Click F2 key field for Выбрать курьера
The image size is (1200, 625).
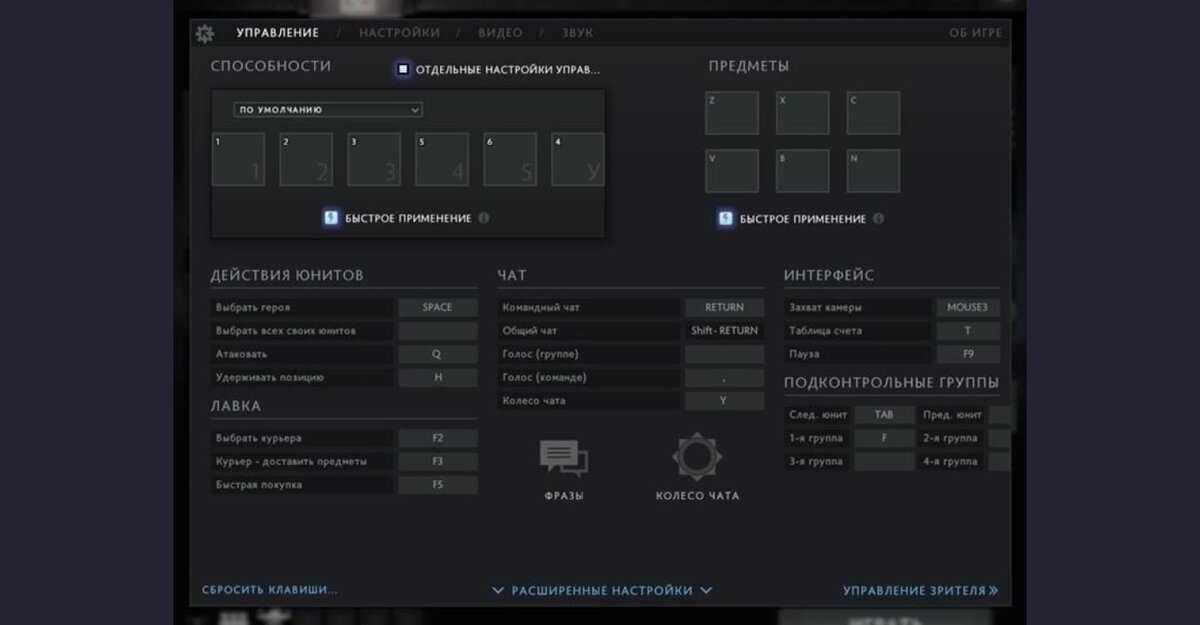point(438,438)
